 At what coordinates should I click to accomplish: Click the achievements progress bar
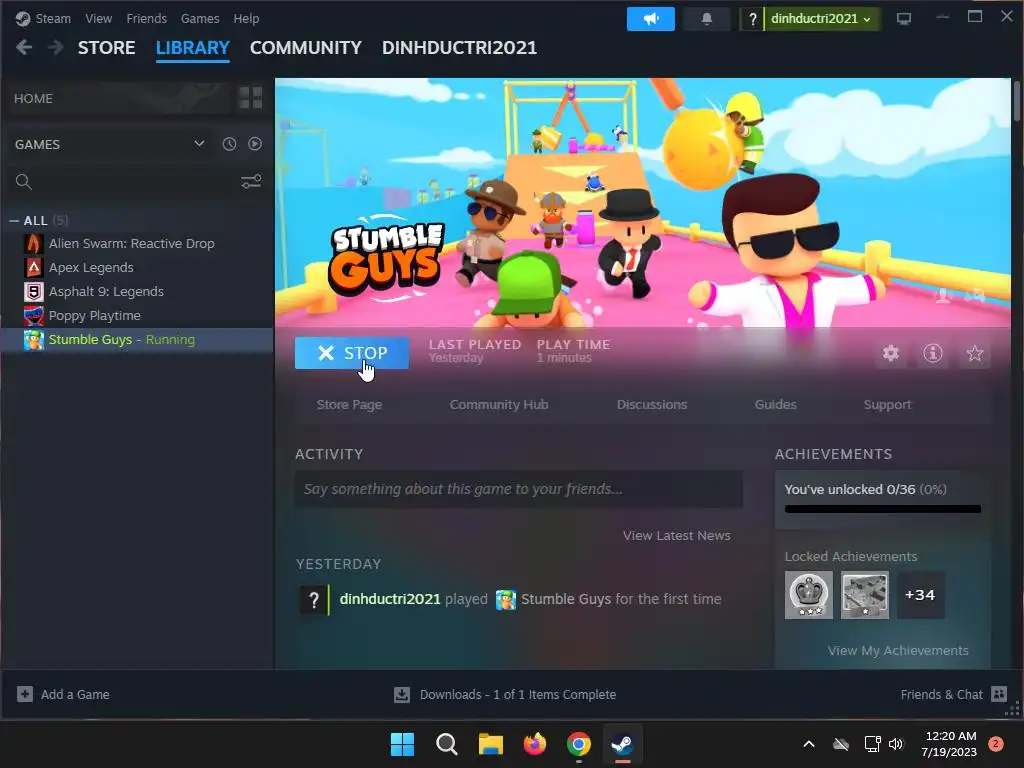(x=882, y=509)
